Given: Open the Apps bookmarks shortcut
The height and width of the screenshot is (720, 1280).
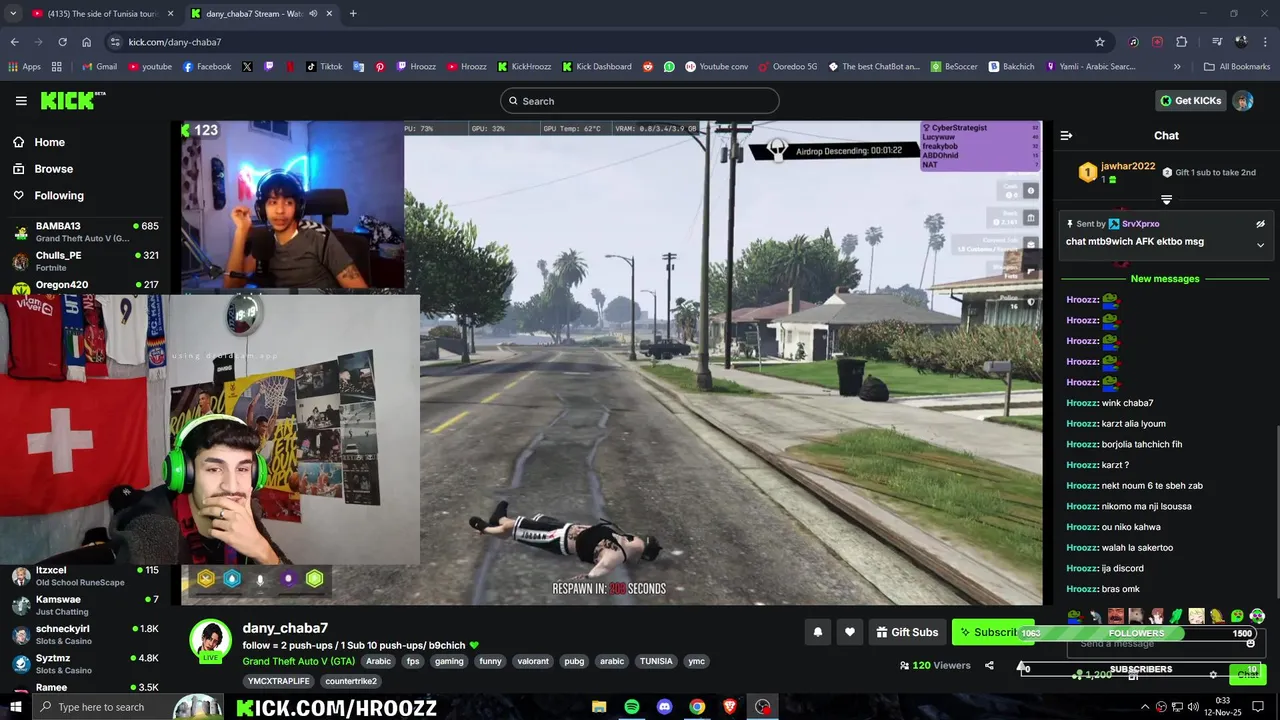Looking at the screenshot, I should point(24,67).
